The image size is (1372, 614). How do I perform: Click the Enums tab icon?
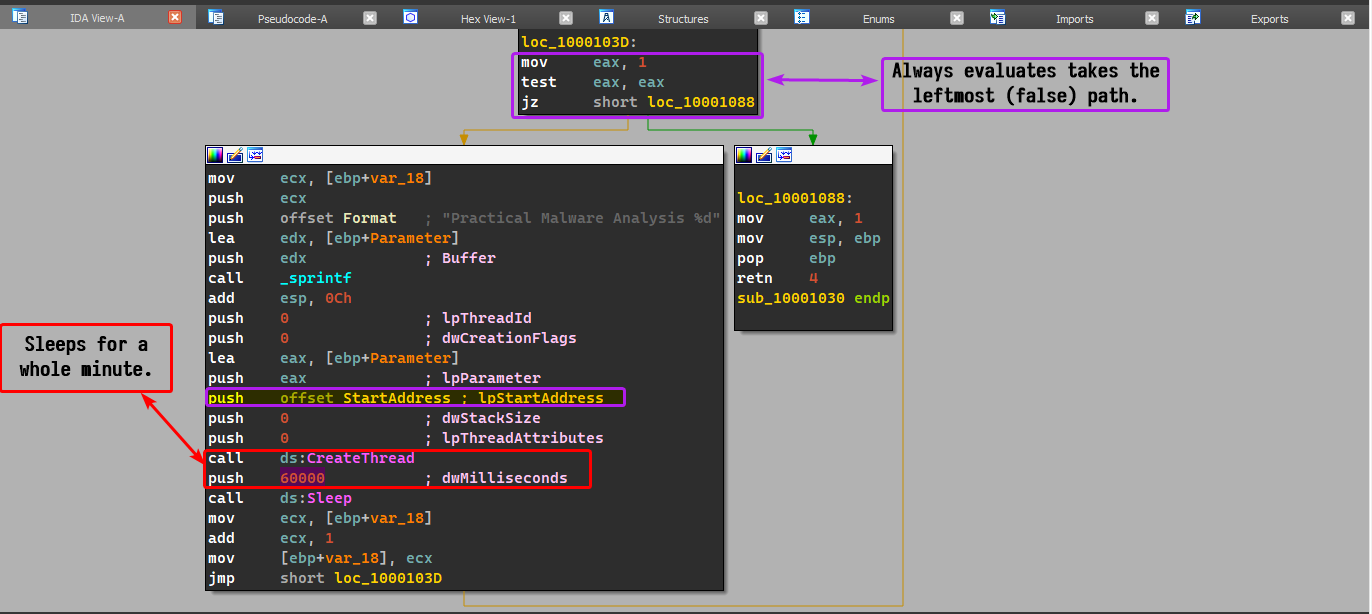pyautogui.click(x=801, y=17)
